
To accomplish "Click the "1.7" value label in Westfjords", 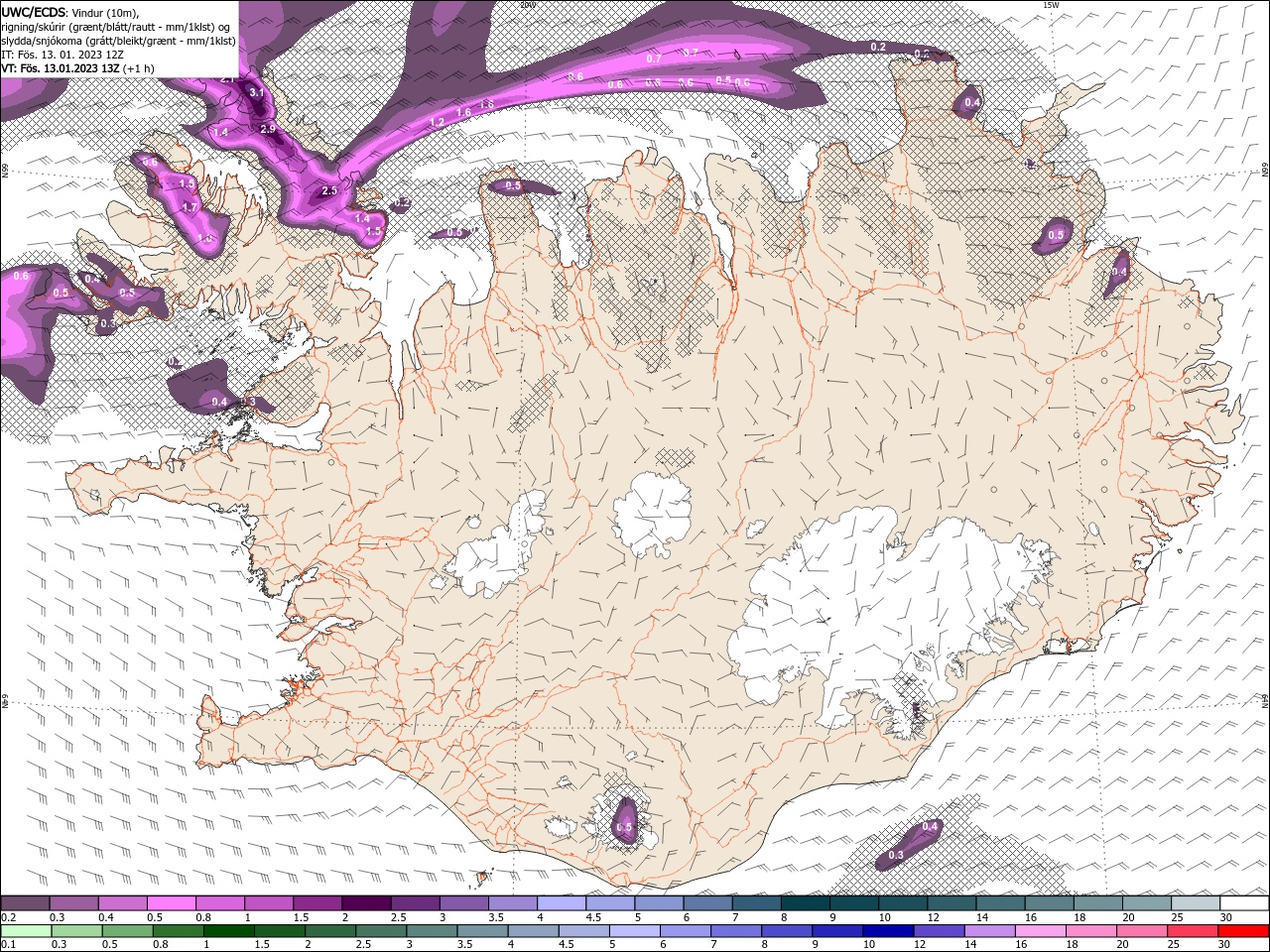I will [x=190, y=207].
